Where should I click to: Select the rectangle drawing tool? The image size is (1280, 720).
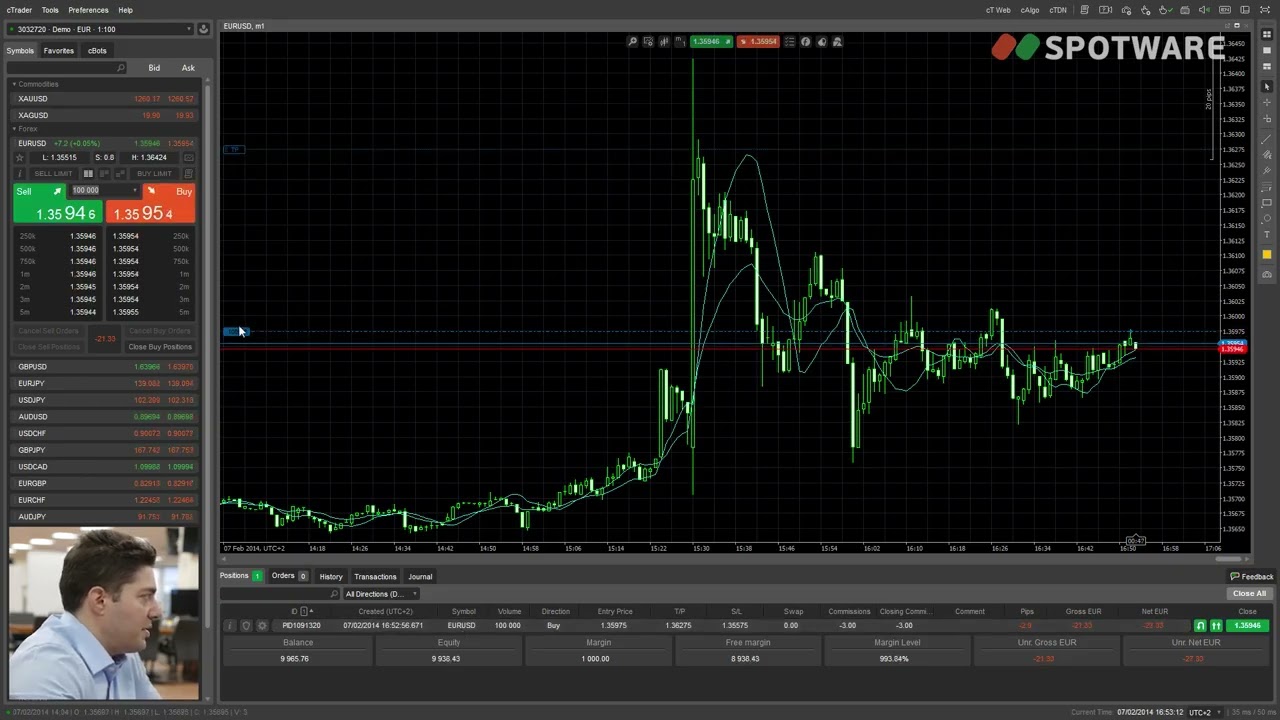(1267, 204)
